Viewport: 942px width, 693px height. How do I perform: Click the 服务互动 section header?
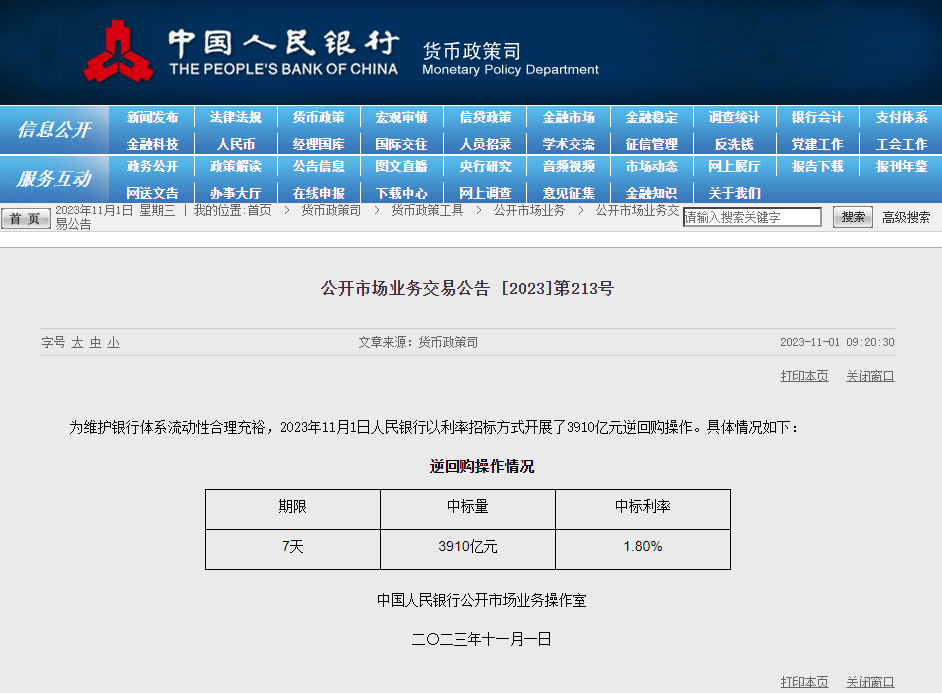click(54, 179)
